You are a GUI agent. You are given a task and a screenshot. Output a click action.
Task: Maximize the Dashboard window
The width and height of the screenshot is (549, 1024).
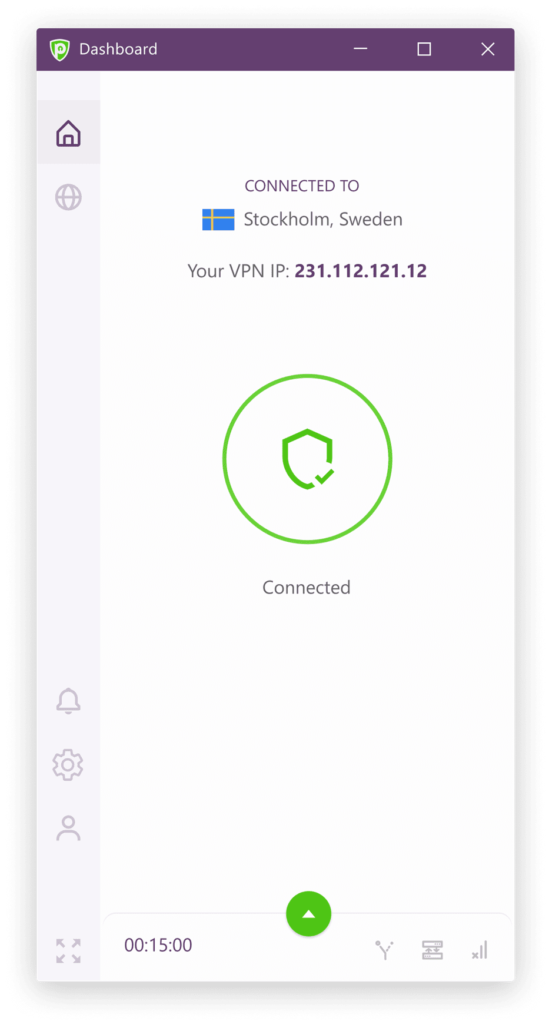[424, 49]
